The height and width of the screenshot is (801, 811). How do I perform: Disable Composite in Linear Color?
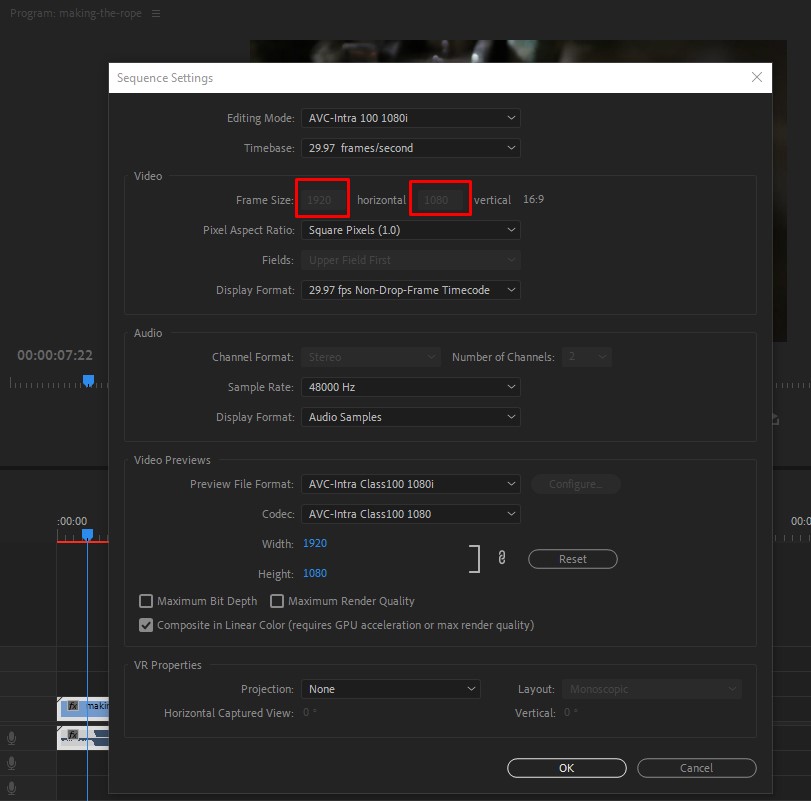pos(146,624)
